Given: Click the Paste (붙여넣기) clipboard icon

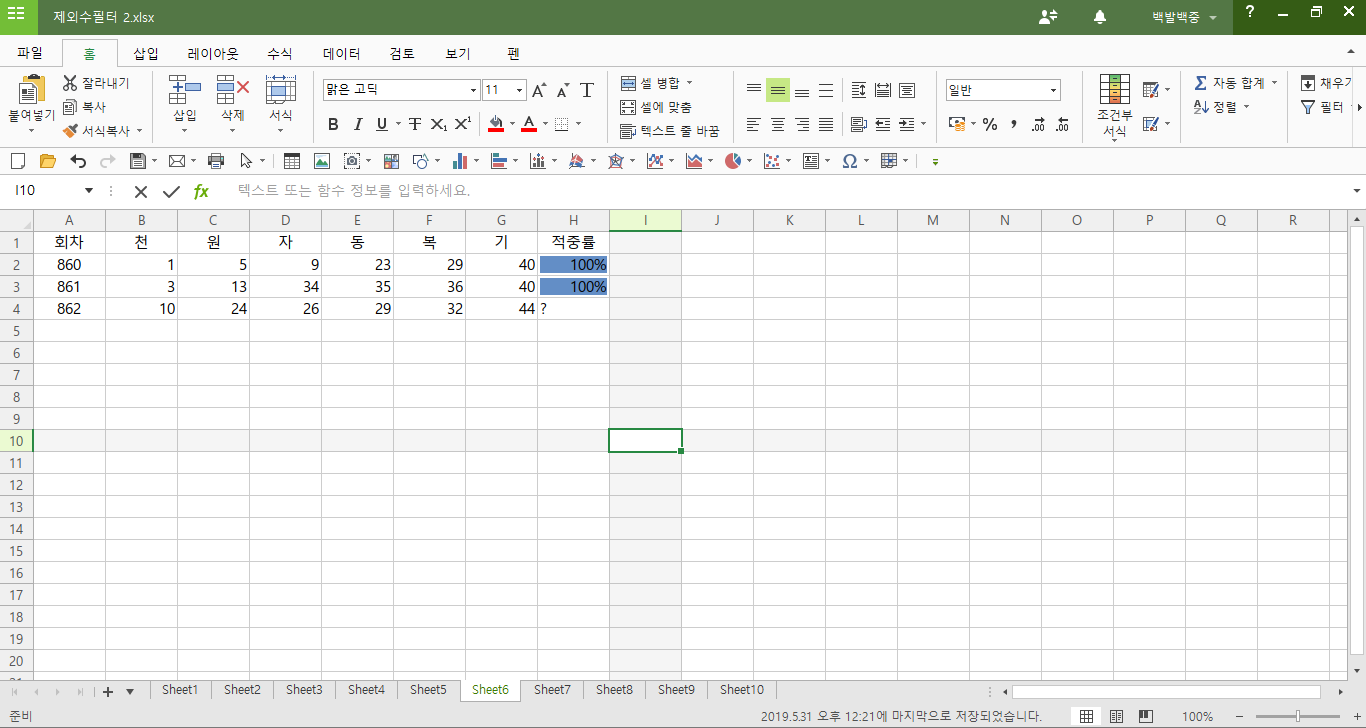Looking at the screenshot, I should 32,91.
